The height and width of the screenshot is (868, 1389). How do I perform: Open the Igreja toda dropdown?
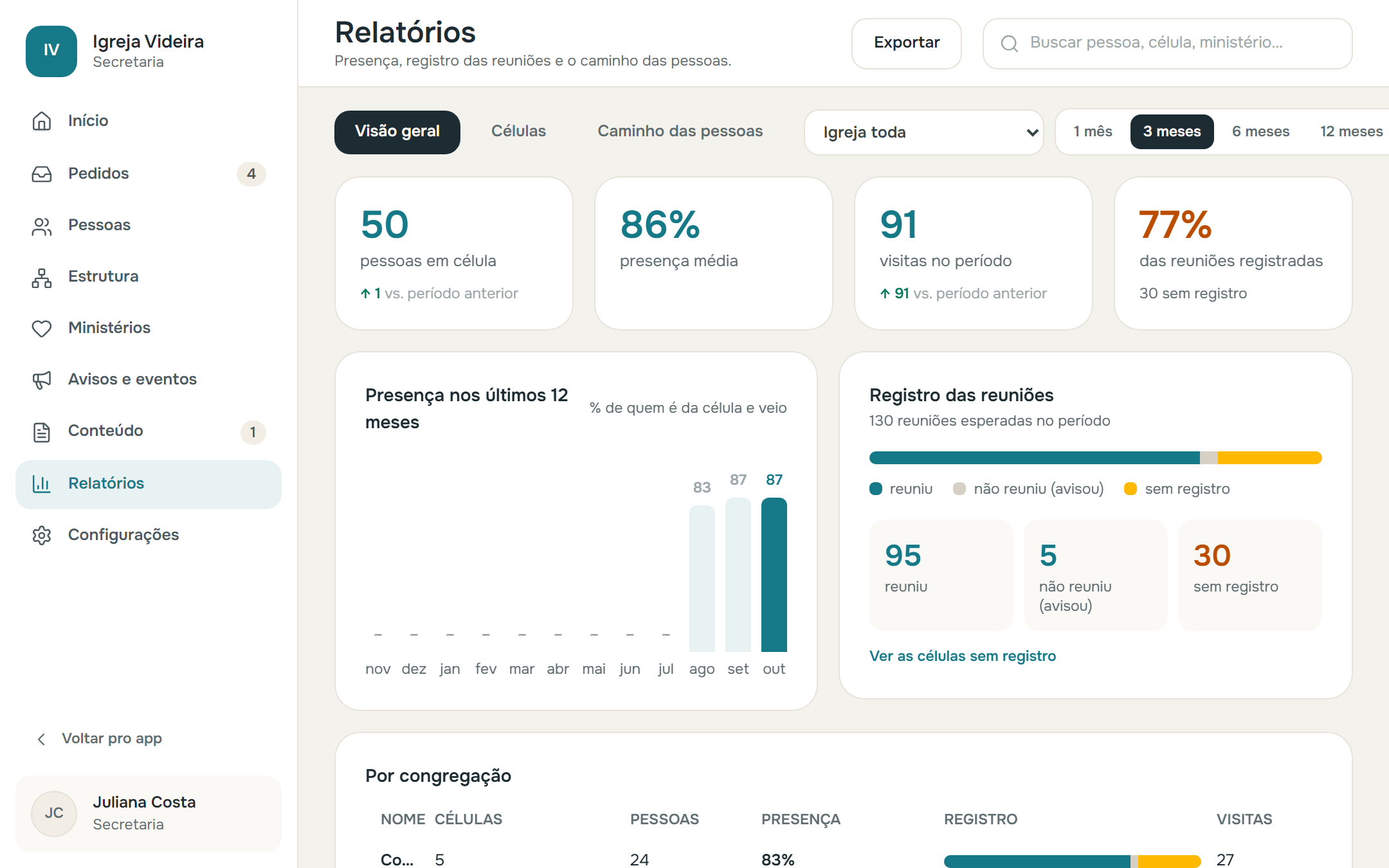(x=923, y=132)
